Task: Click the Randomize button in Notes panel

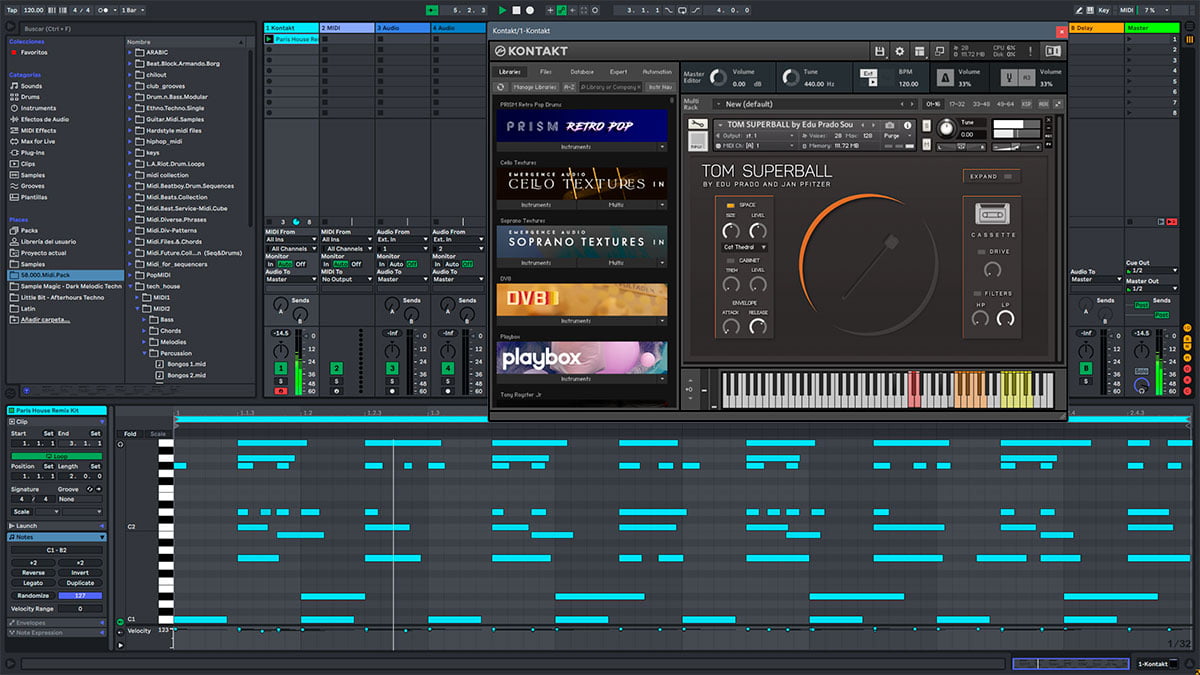Action: tap(31, 596)
